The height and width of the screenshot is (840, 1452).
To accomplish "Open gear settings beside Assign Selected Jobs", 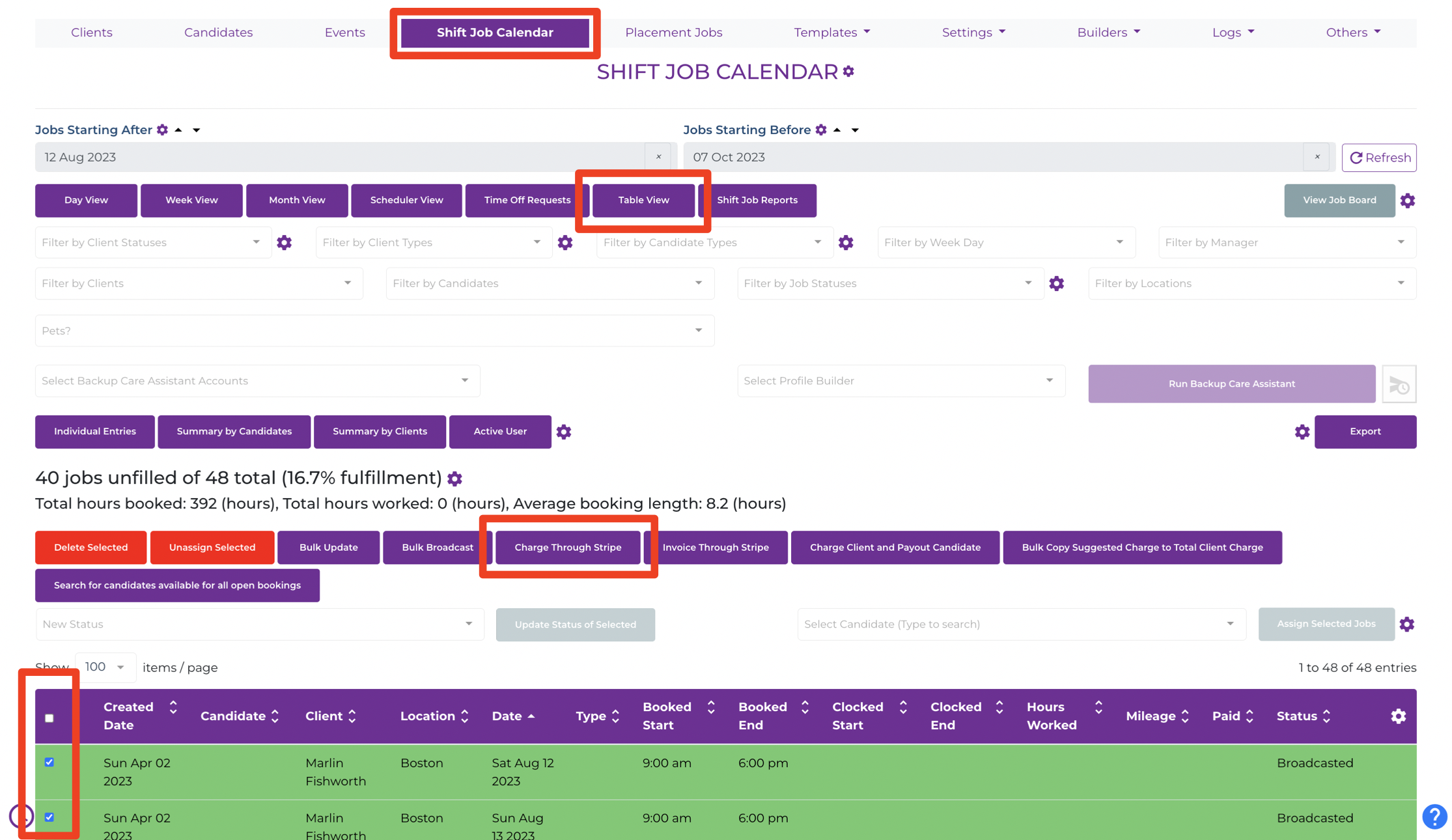I will click(x=1407, y=624).
